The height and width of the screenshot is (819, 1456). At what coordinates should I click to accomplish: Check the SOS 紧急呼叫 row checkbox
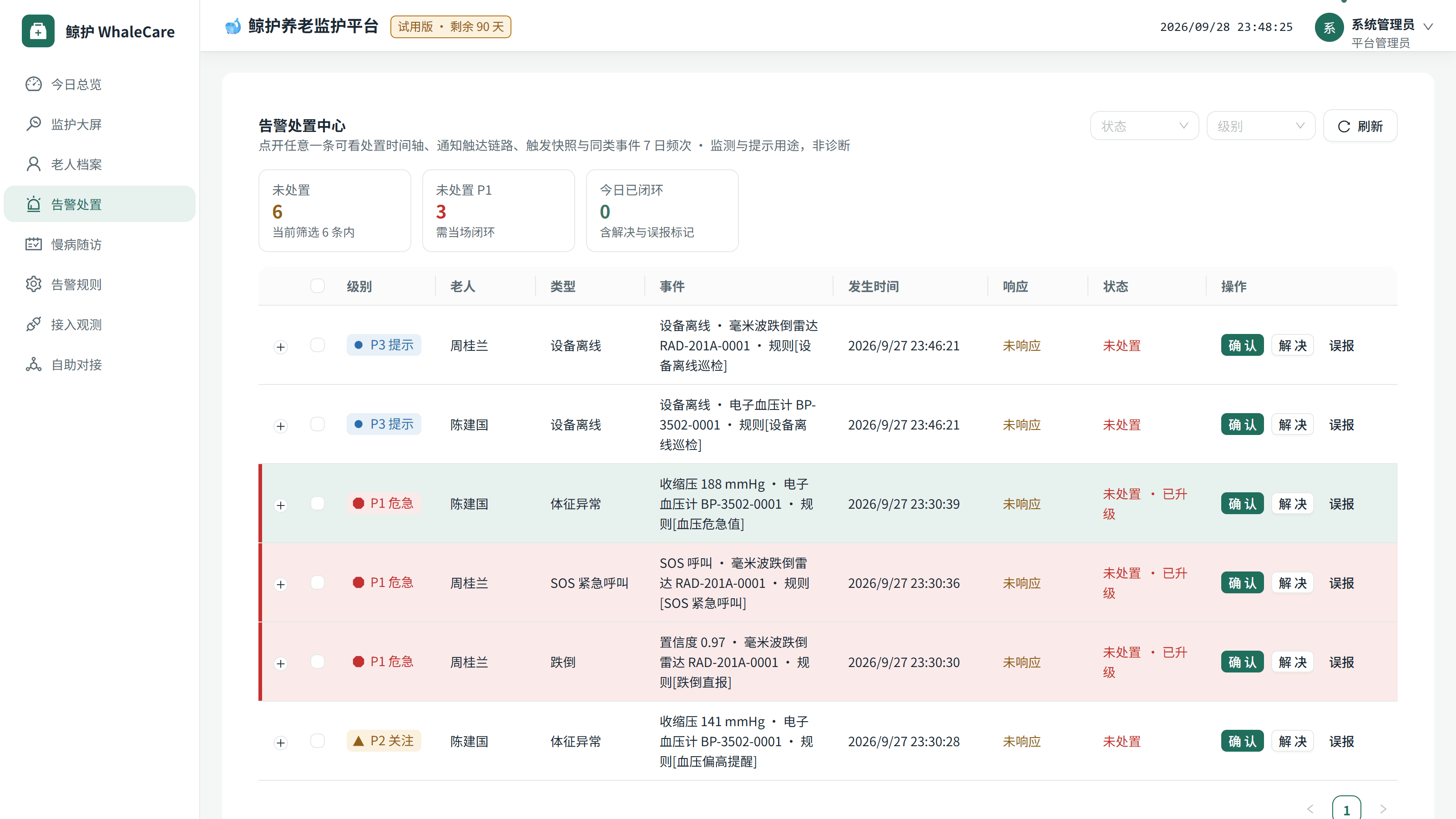tap(318, 583)
